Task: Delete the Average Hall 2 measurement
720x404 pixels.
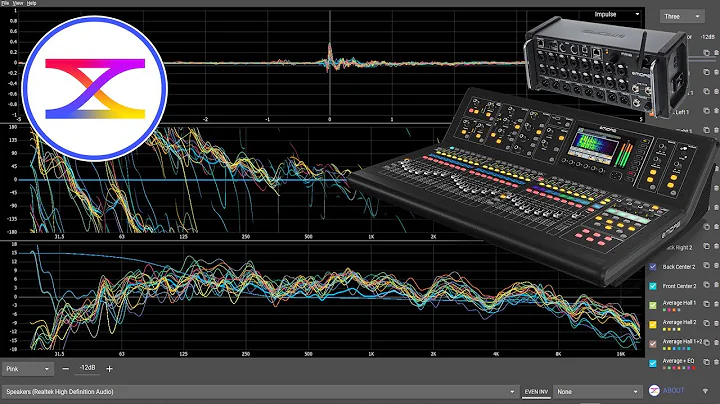Action: [716, 323]
